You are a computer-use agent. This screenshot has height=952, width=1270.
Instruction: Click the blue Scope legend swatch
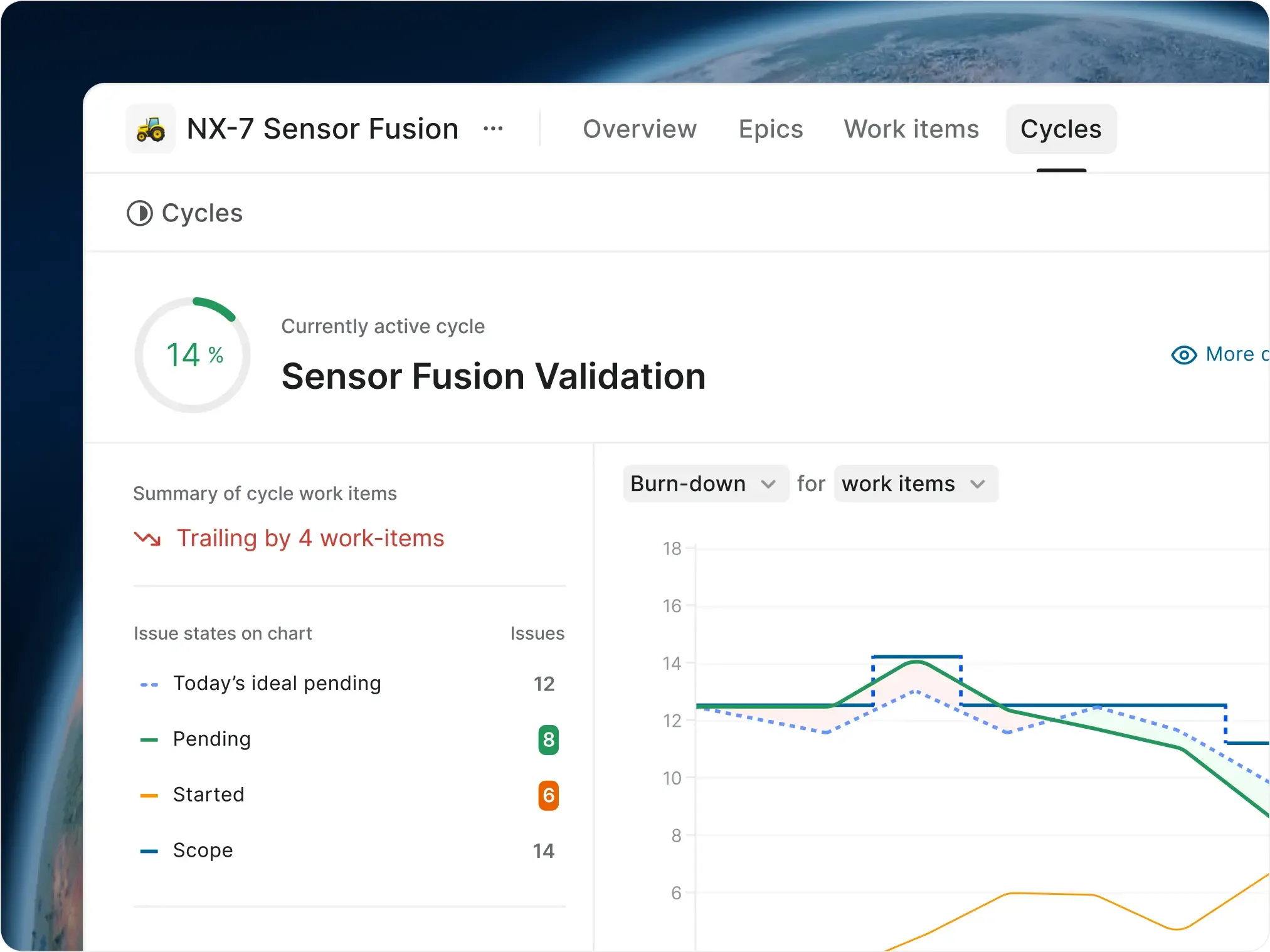(x=149, y=851)
